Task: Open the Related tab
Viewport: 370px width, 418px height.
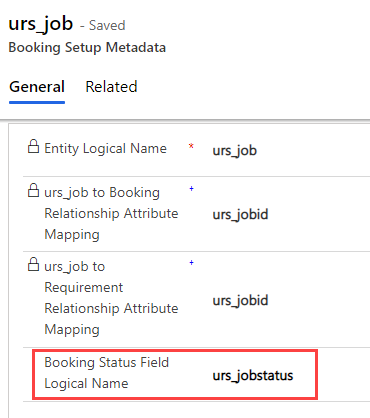Action: [x=111, y=87]
